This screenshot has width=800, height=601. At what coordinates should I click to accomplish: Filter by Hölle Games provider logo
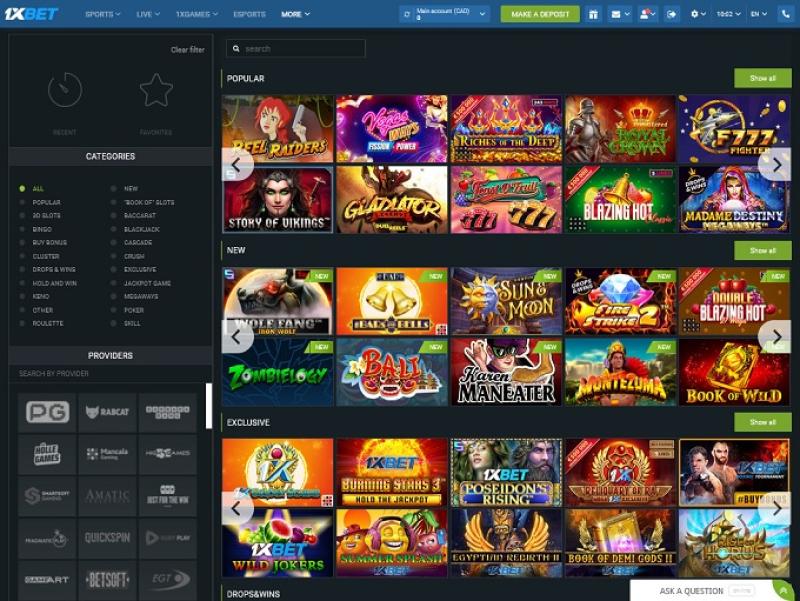[47, 454]
